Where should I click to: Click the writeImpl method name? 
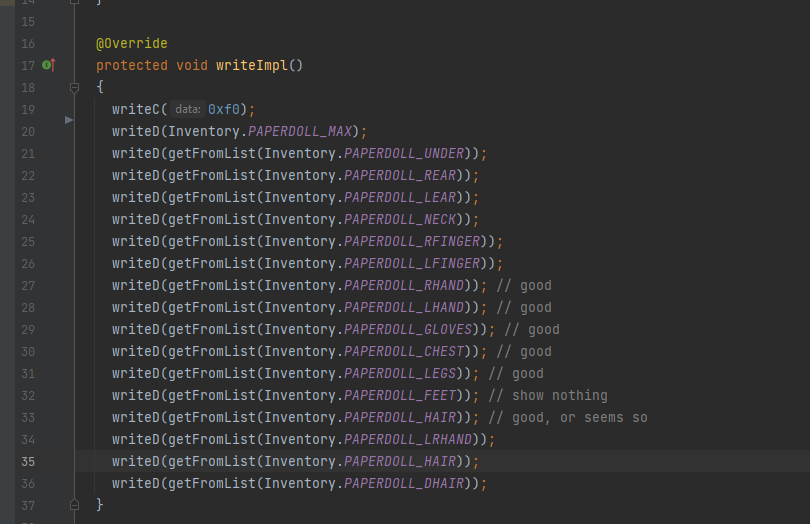[x=252, y=66]
